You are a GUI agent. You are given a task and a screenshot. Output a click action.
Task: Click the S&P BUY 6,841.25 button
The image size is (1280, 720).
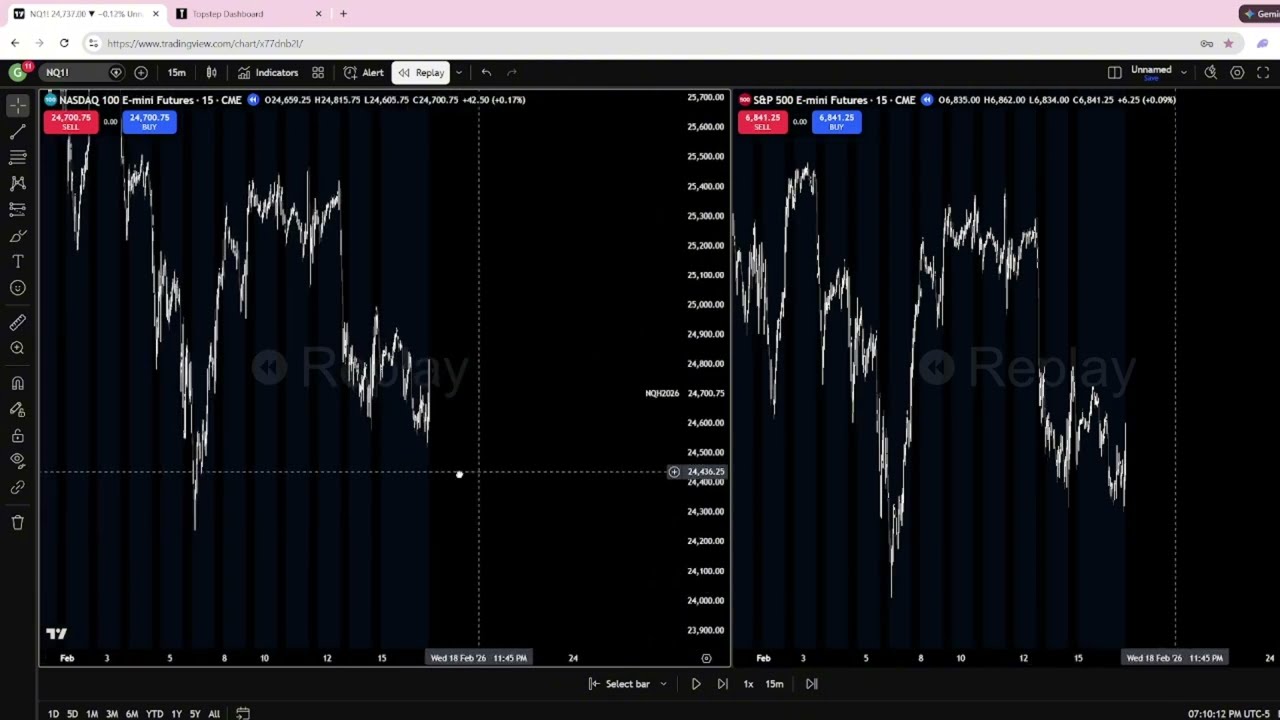tap(836, 121)
